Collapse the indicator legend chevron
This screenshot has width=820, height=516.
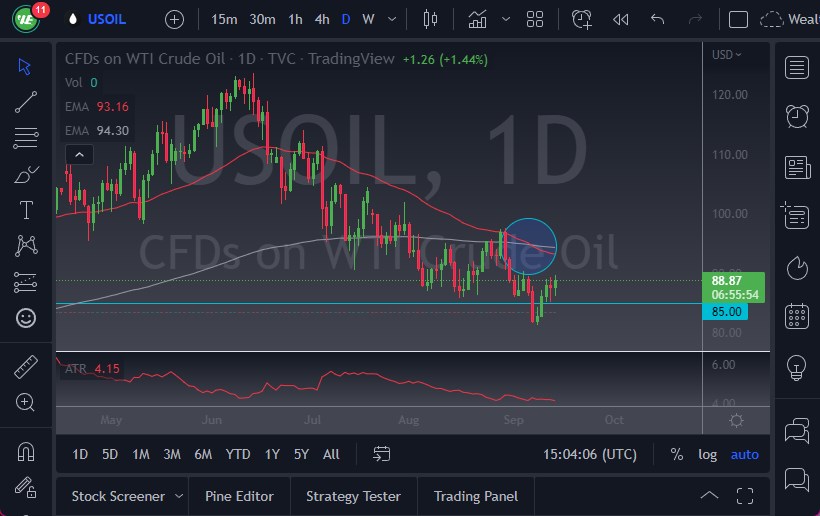click(78, 154)
